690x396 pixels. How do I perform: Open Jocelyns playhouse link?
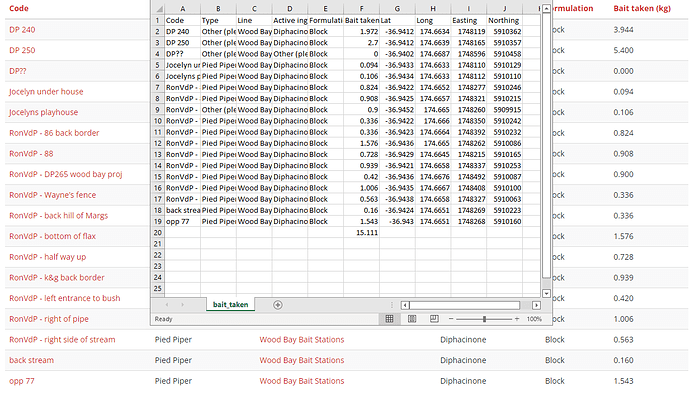[x=44, y=112]
